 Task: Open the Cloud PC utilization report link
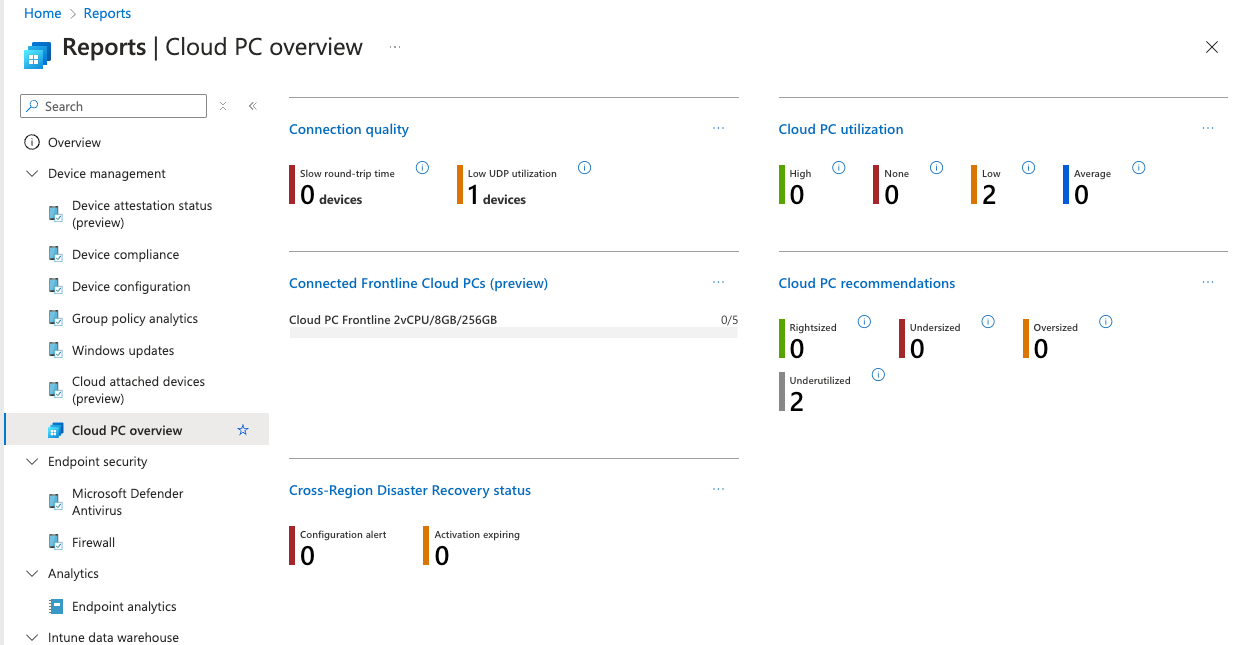(841, 129)
